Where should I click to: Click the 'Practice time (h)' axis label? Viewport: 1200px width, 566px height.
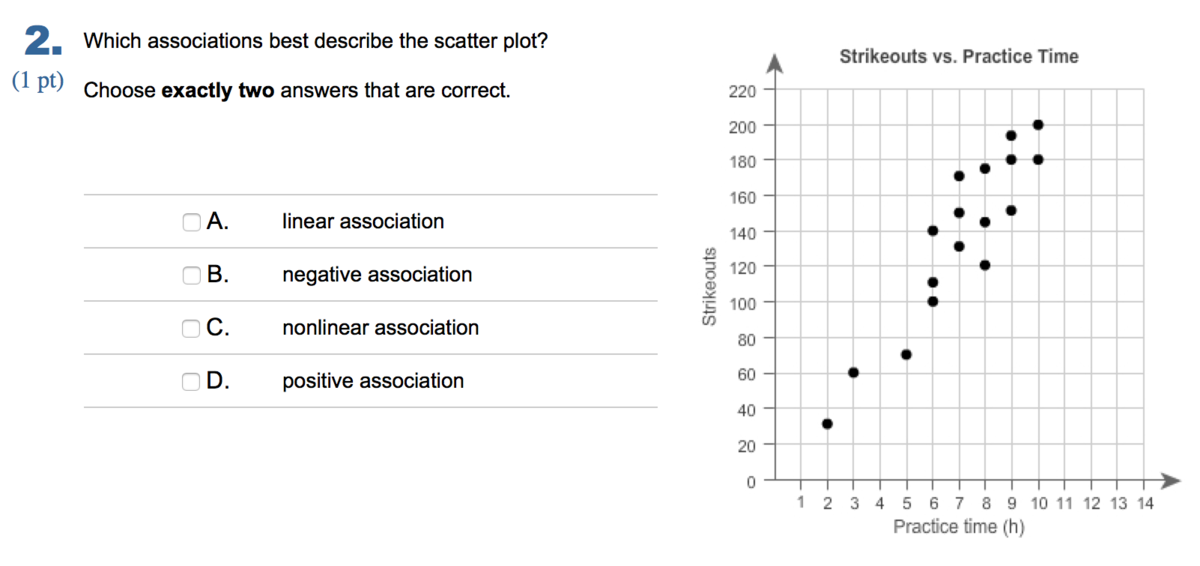tap(959, 527)
